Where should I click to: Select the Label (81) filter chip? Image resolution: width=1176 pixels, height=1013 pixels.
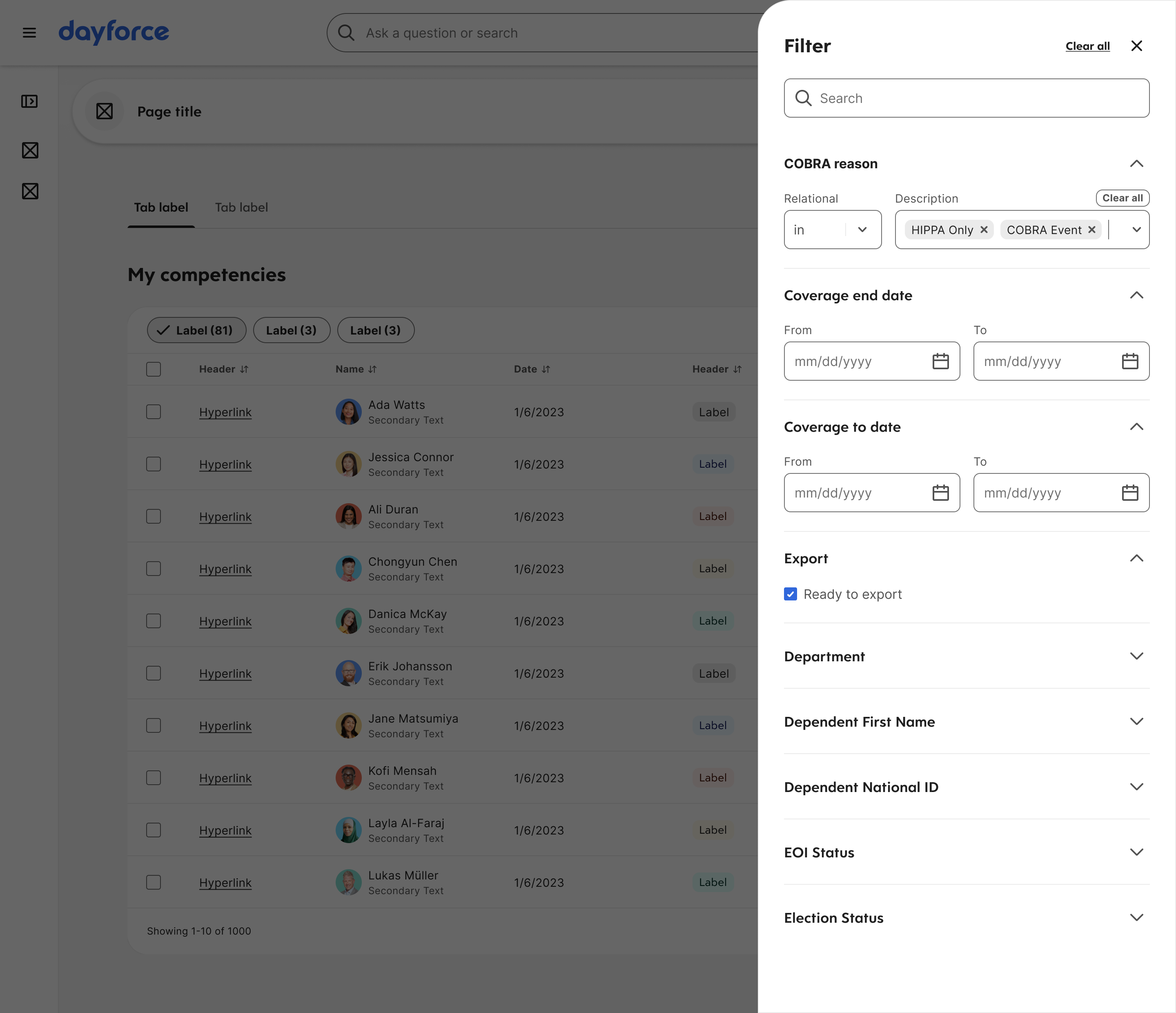pos(196,330)
